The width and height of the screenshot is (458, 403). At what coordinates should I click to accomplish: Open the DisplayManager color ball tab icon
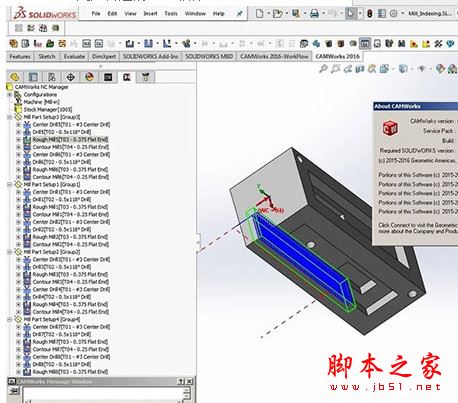[89, 77]
